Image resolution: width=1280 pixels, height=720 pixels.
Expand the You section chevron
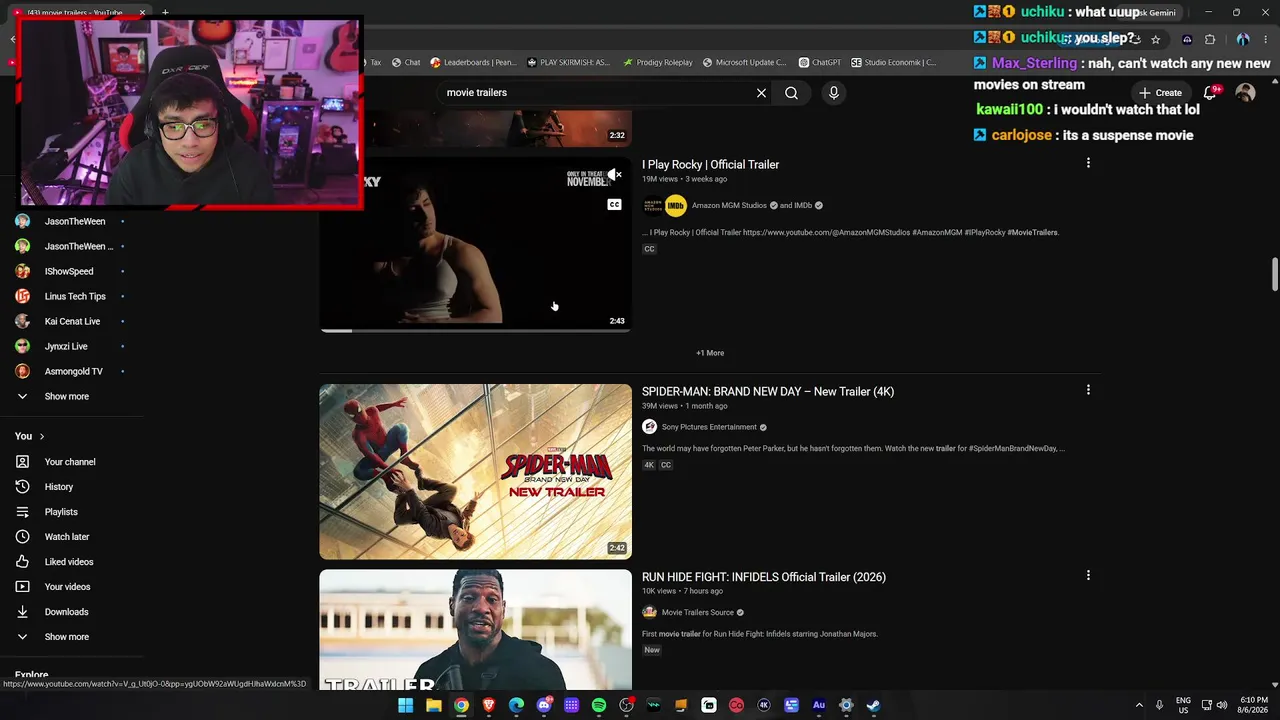[41, 437]
